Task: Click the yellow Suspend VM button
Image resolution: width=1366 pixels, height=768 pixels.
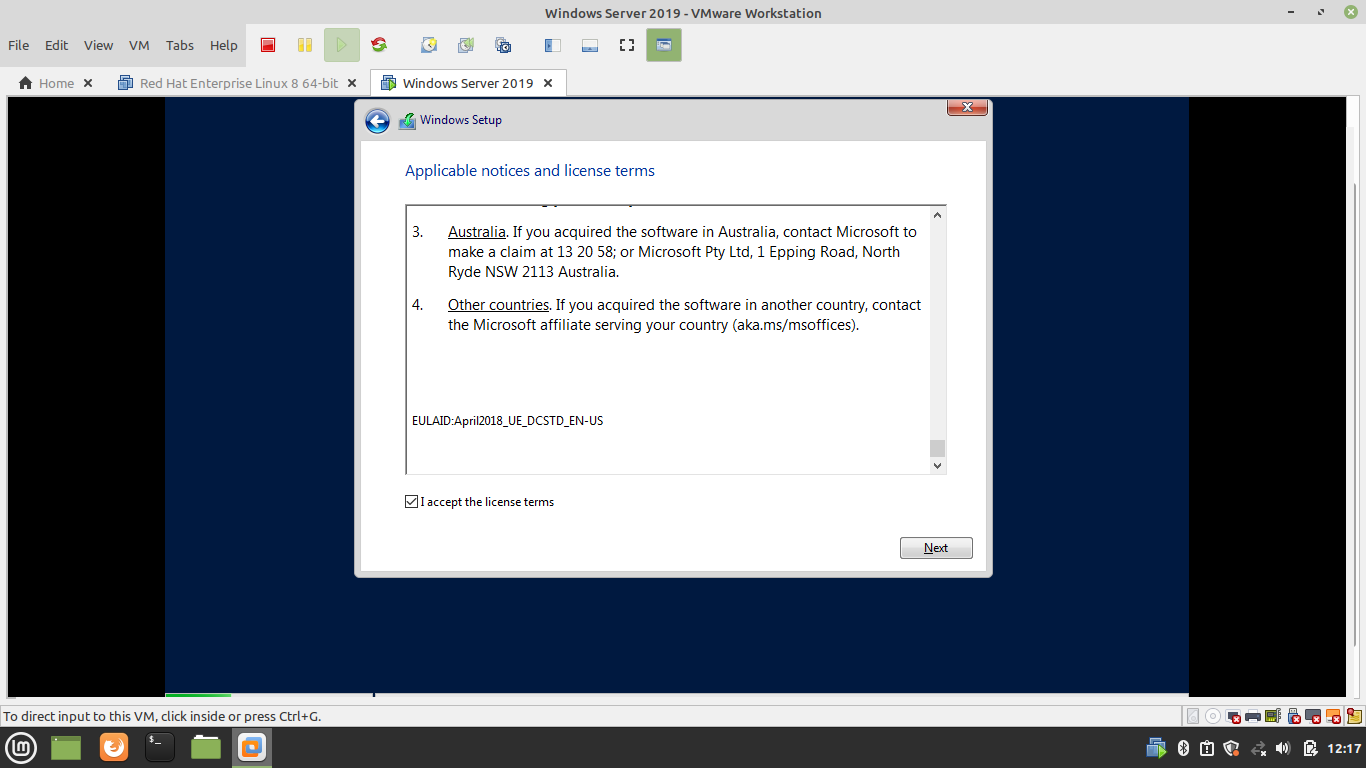Action: tap(305, 45)
